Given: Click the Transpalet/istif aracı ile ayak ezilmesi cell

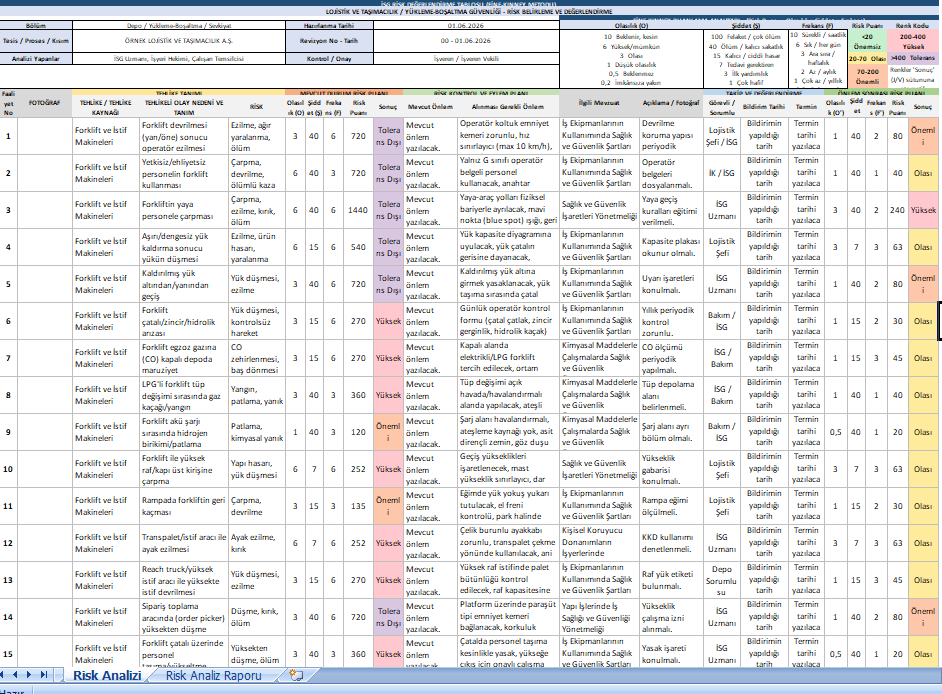Looking at the screenshot, I should coord(184,543).
